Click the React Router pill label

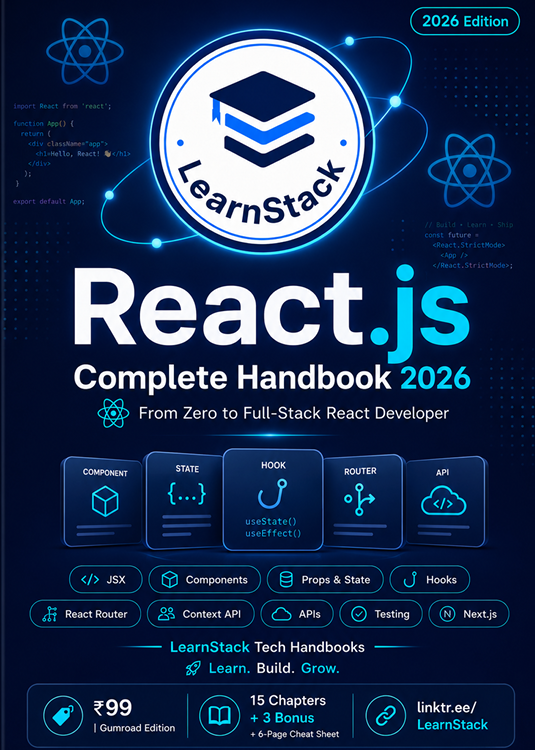tap(96, 614)
